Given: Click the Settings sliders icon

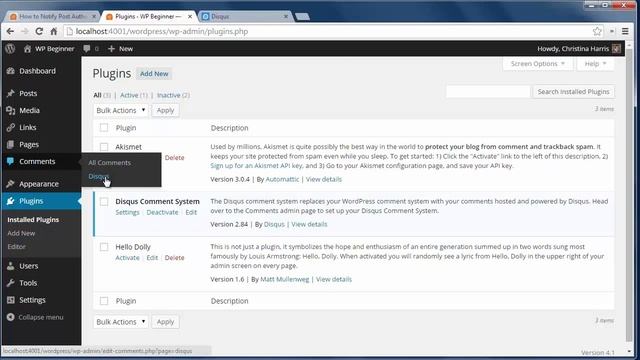Looking at the screenshot, I should 11,300.
